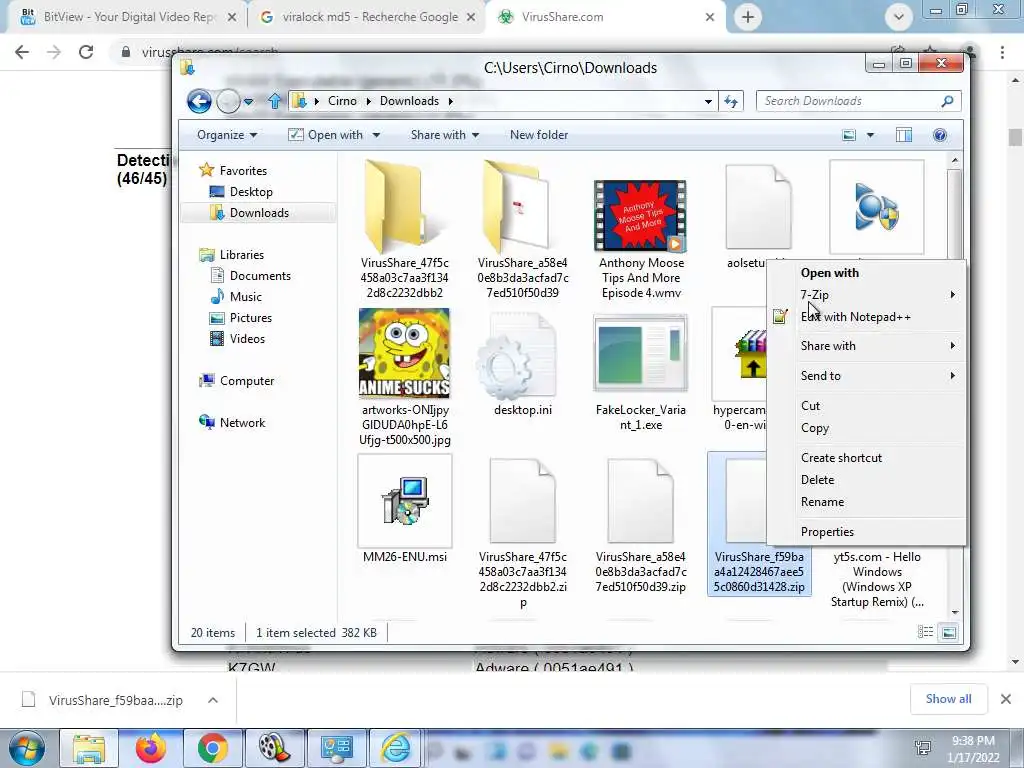Open the Organize menu
Screen dimensions: 1024x768
pos(227,135)
